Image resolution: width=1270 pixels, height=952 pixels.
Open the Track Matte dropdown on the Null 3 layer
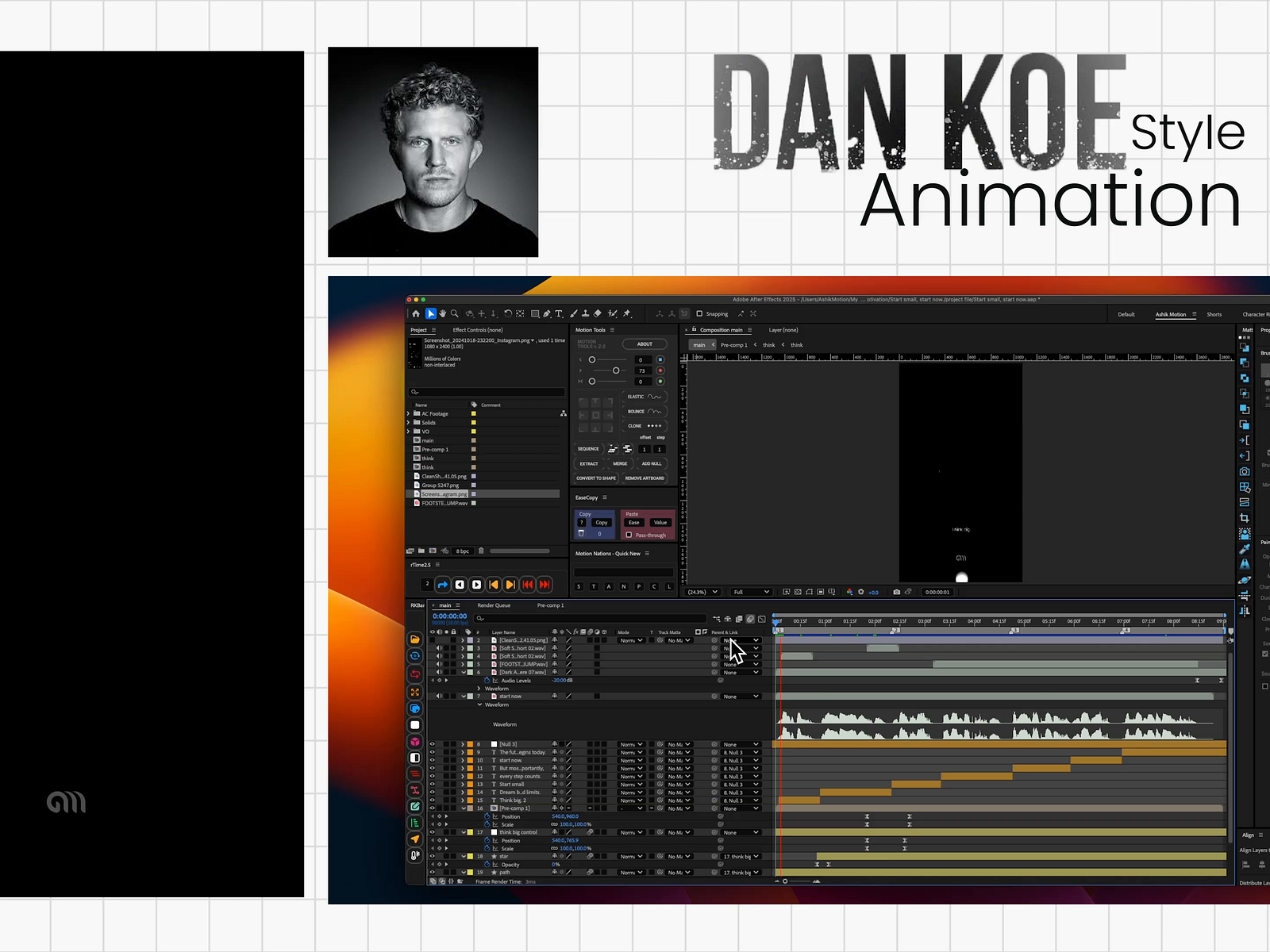click(x=679, y=744)
